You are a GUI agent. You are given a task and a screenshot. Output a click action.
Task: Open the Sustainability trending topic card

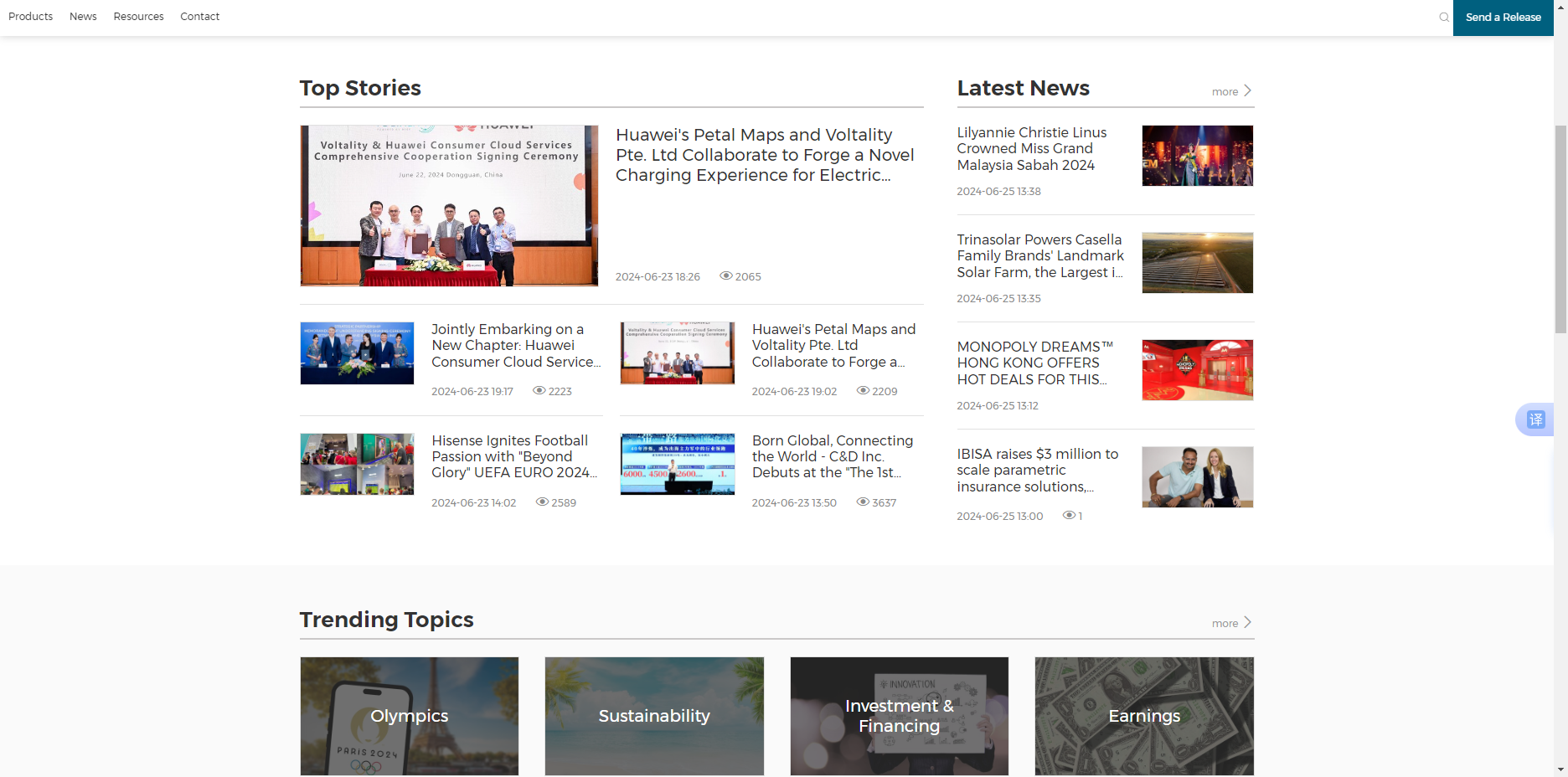654,717
